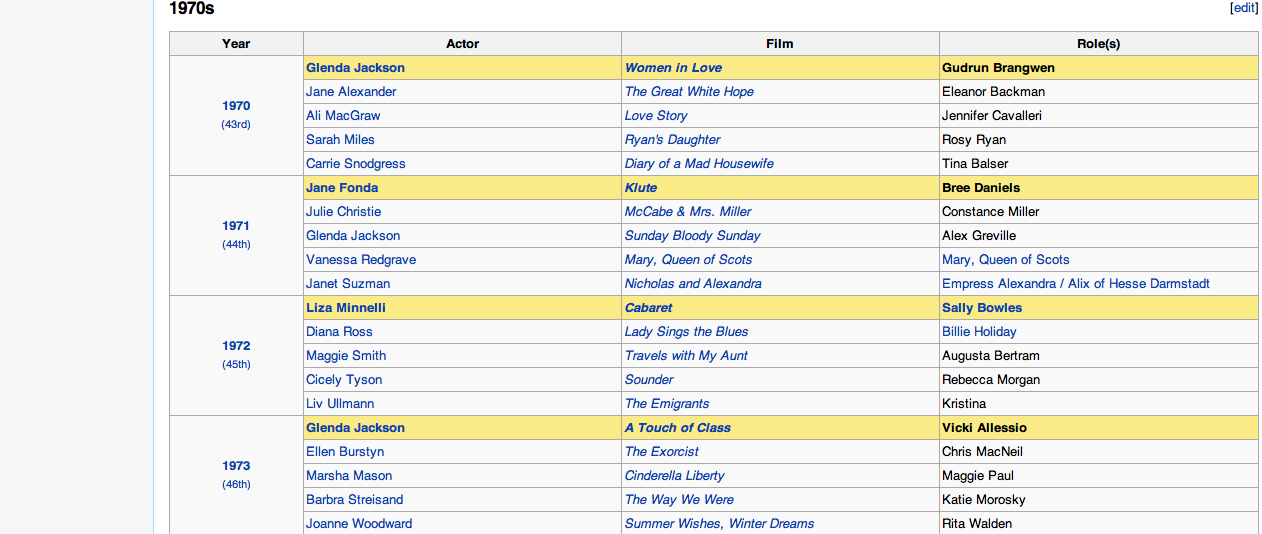The image size is (1262, 534).
Task: Open the Sarah Miles link
Action: pos(340,140)
